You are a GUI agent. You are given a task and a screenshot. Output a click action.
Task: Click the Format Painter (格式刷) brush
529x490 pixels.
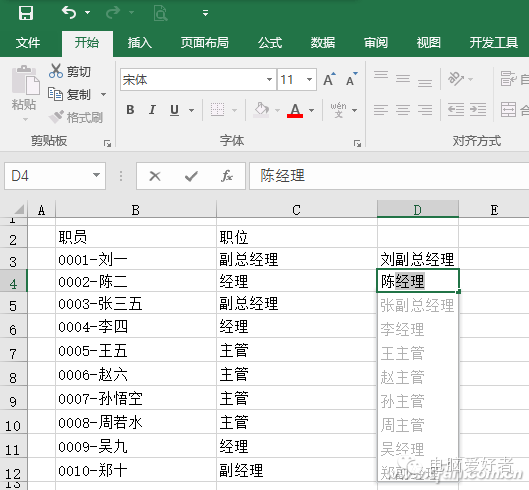56,117
